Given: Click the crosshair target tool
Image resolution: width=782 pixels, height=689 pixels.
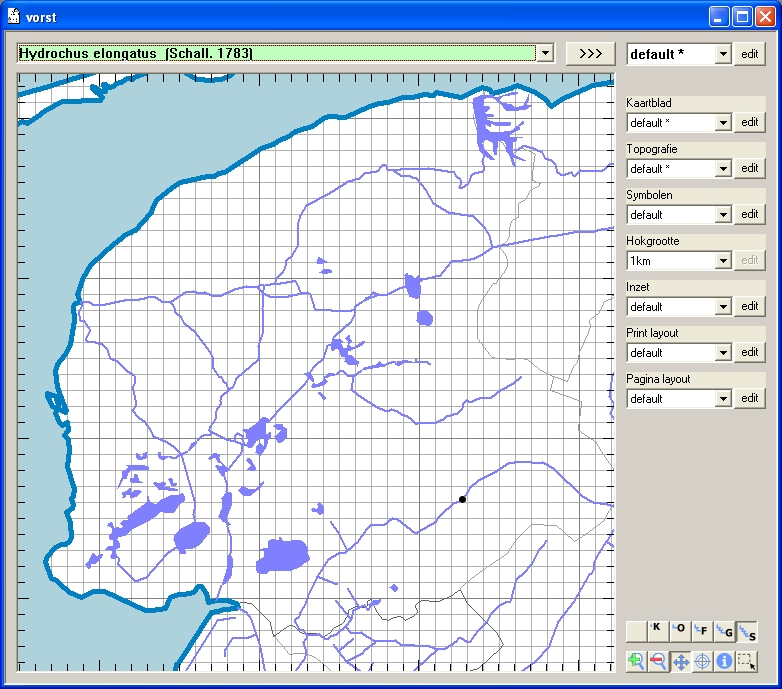Looking at the screenshot, I should 702,661.
